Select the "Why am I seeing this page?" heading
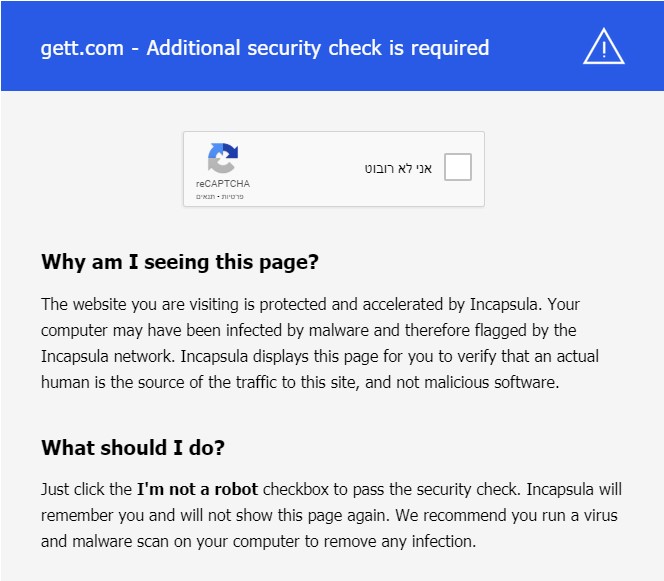This screenshot has height=581, width=664. [180, 262]
